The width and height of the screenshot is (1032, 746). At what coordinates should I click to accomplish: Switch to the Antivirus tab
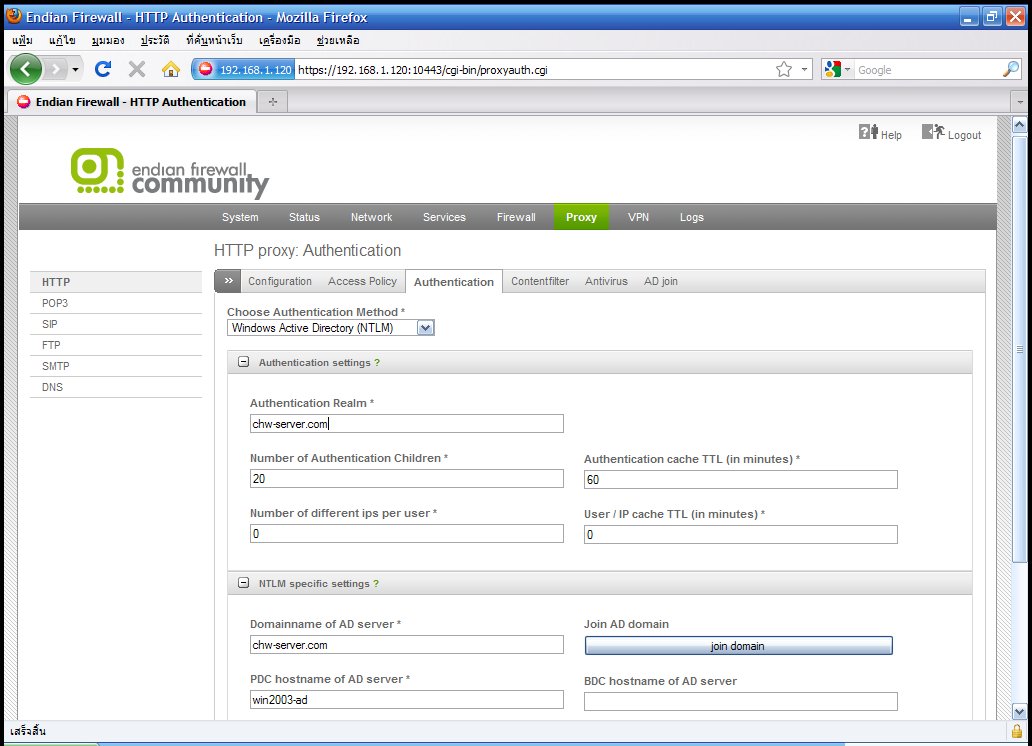click(606, 281)
